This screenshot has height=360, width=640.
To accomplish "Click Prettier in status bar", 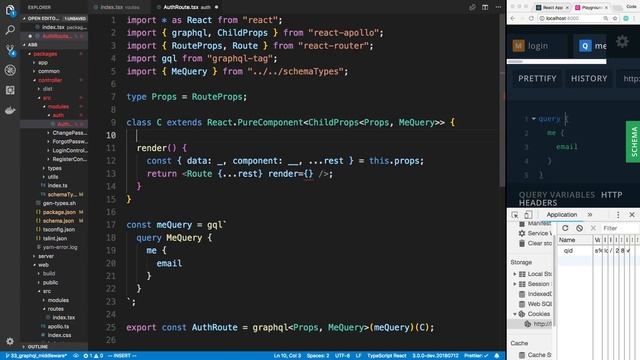I will (476, 356).
